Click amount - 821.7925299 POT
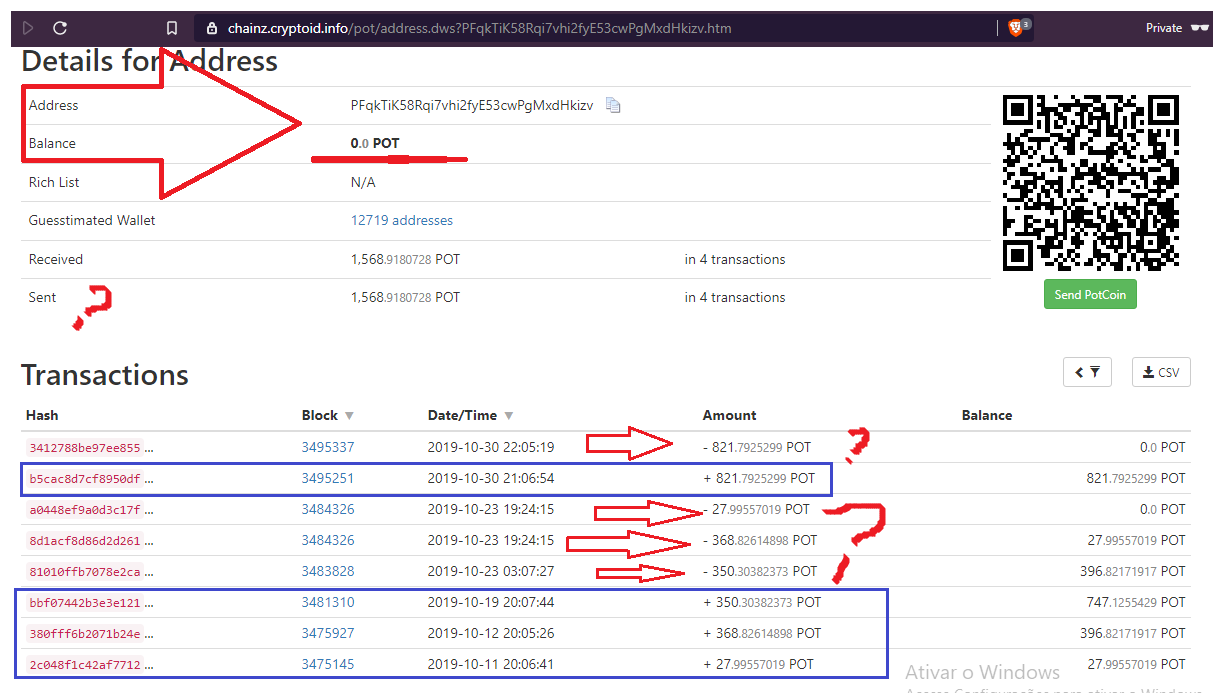Viewport: 1213px width, 693px height. [x=758, y=447]
